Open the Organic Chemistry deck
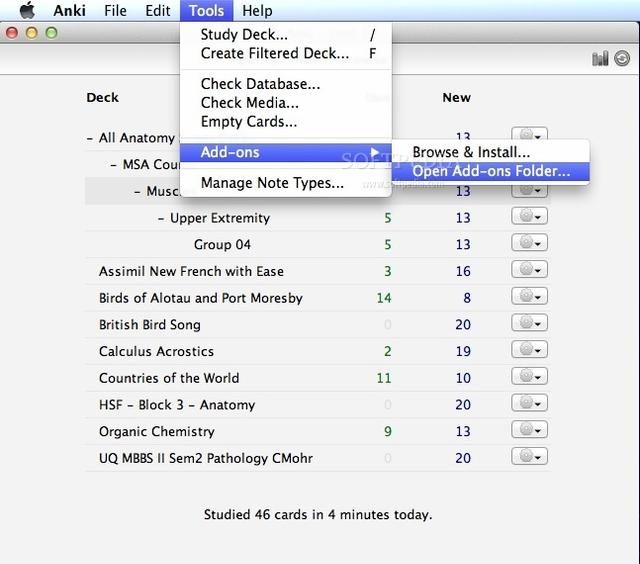The height and width of the screenshot is (564, 640). pos(157,431)
